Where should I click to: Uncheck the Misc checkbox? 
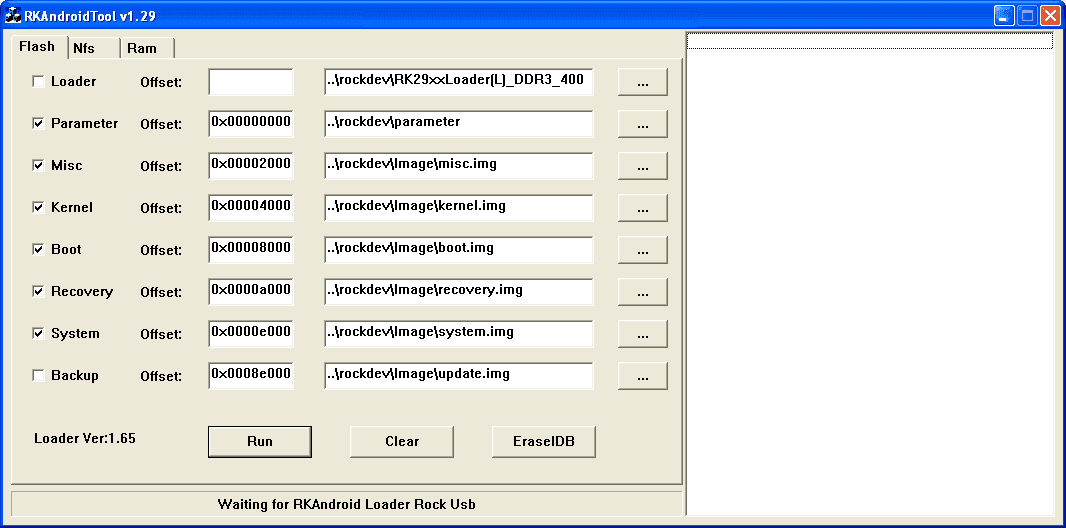[x=39, y=166]
